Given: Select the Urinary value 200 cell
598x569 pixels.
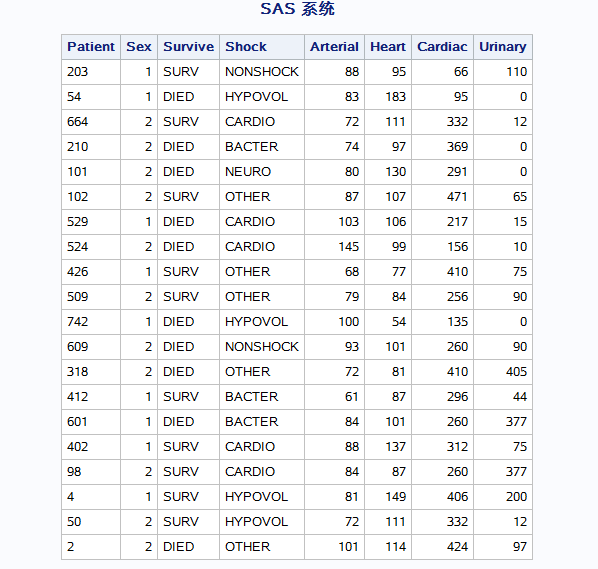Looking at the screenshot, I should (503, 497).
